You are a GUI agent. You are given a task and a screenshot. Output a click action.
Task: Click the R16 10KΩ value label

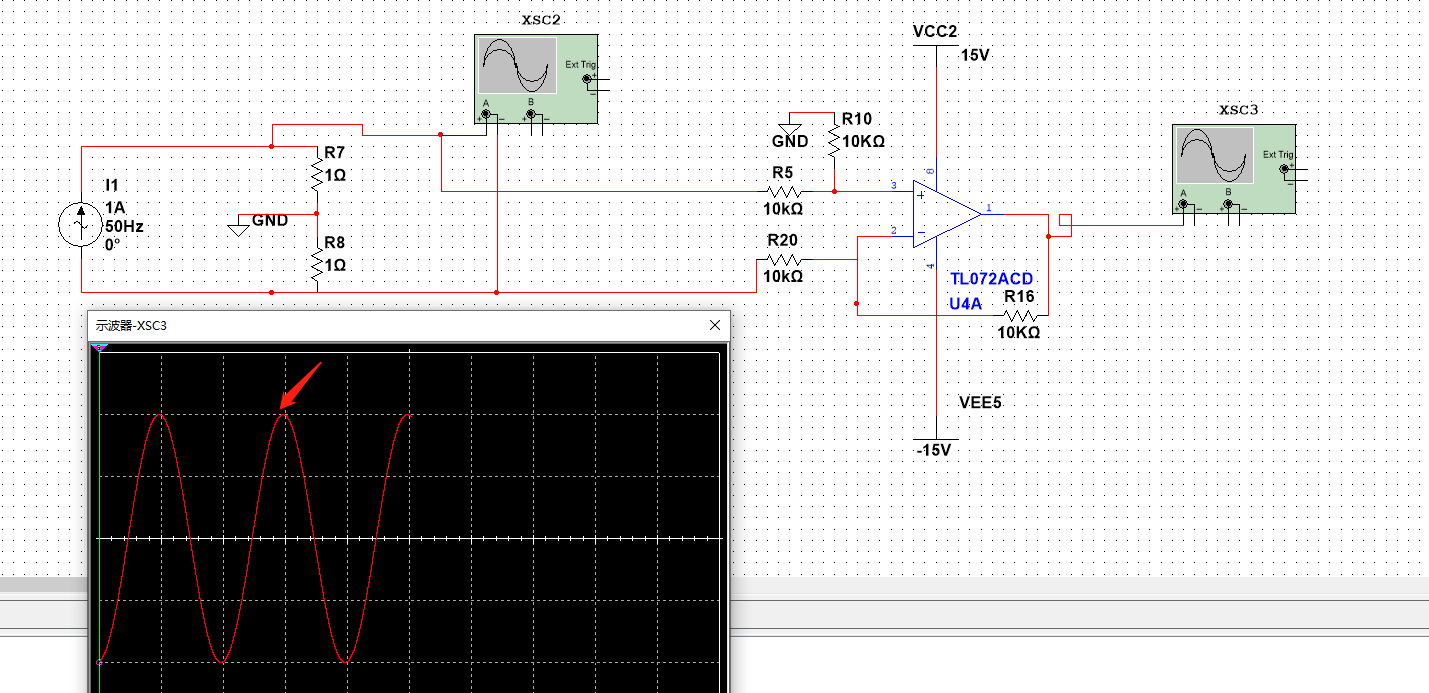(1019, 332)
